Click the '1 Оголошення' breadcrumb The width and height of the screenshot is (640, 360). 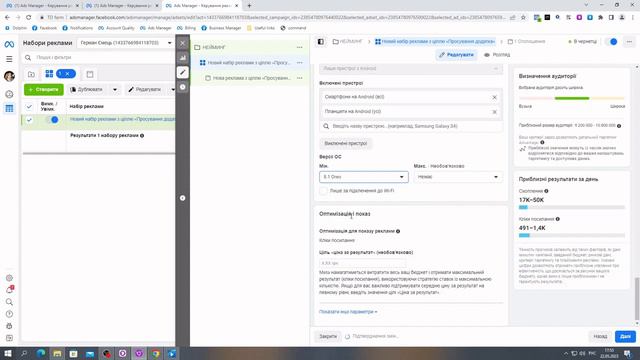tap(527, 42)
